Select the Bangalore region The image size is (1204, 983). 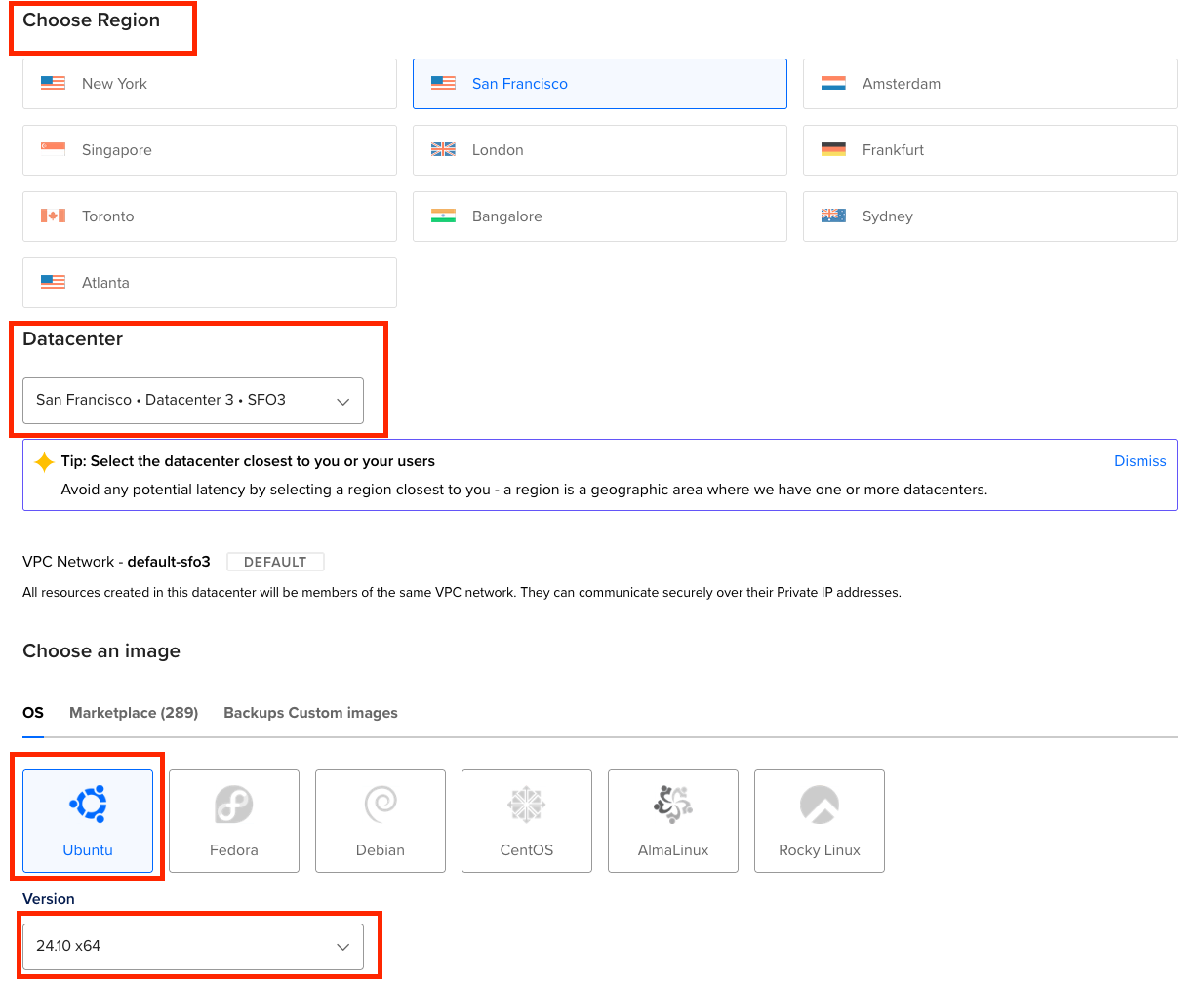600,216
